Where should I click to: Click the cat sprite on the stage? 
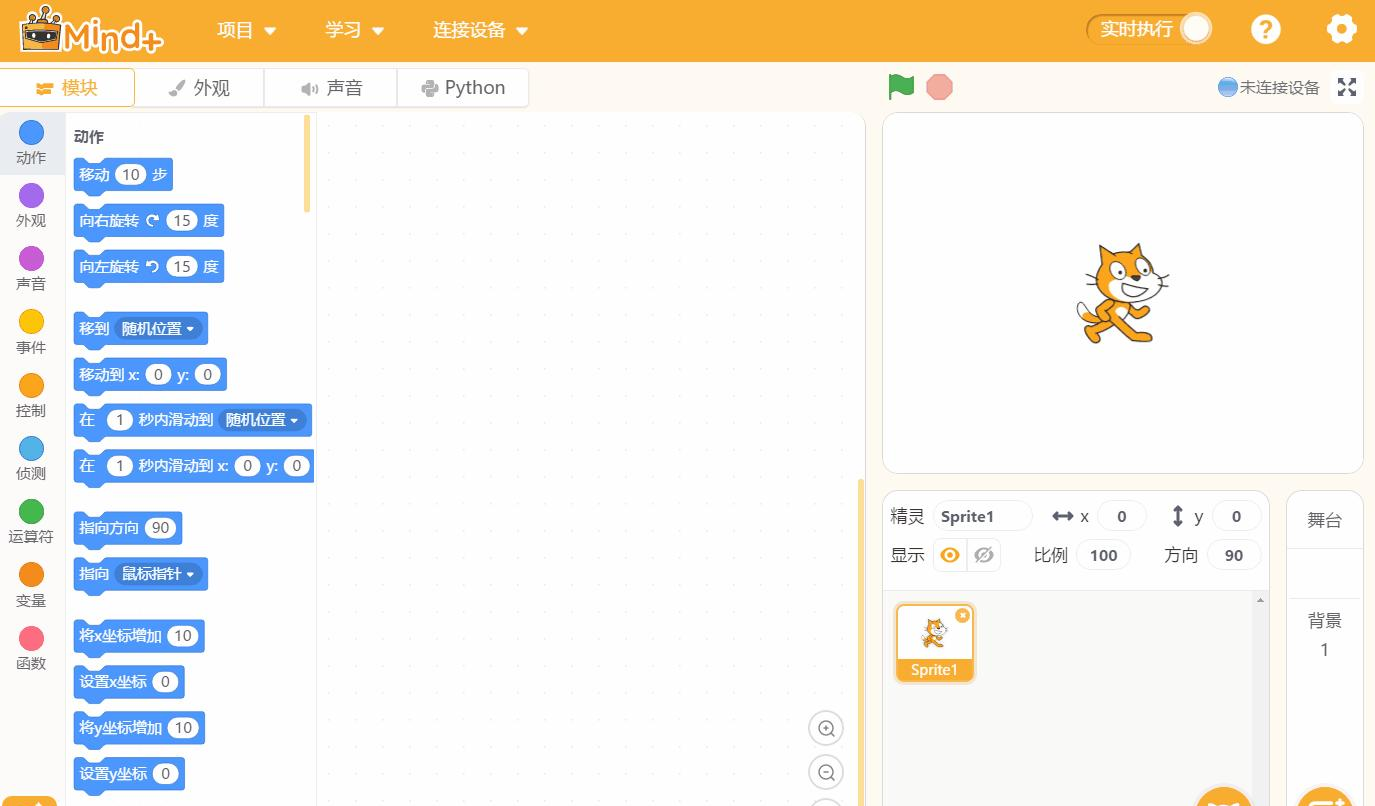[x=1122, y=294]
